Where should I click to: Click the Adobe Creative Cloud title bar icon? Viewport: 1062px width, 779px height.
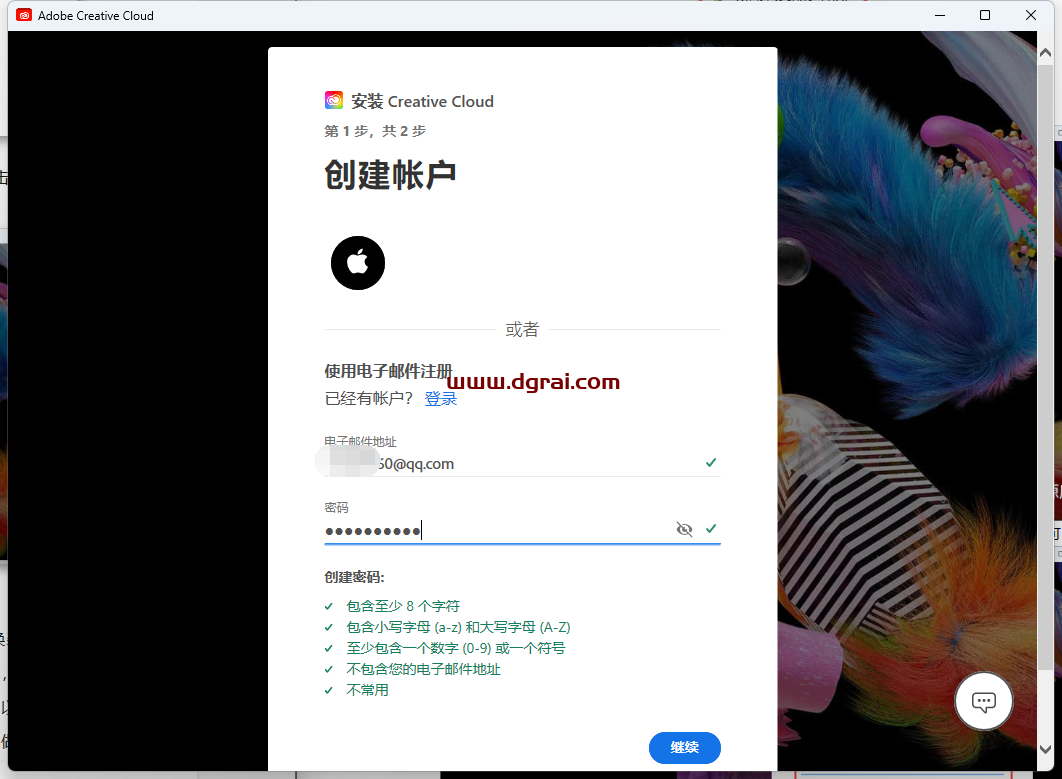(x=24, y=15)
